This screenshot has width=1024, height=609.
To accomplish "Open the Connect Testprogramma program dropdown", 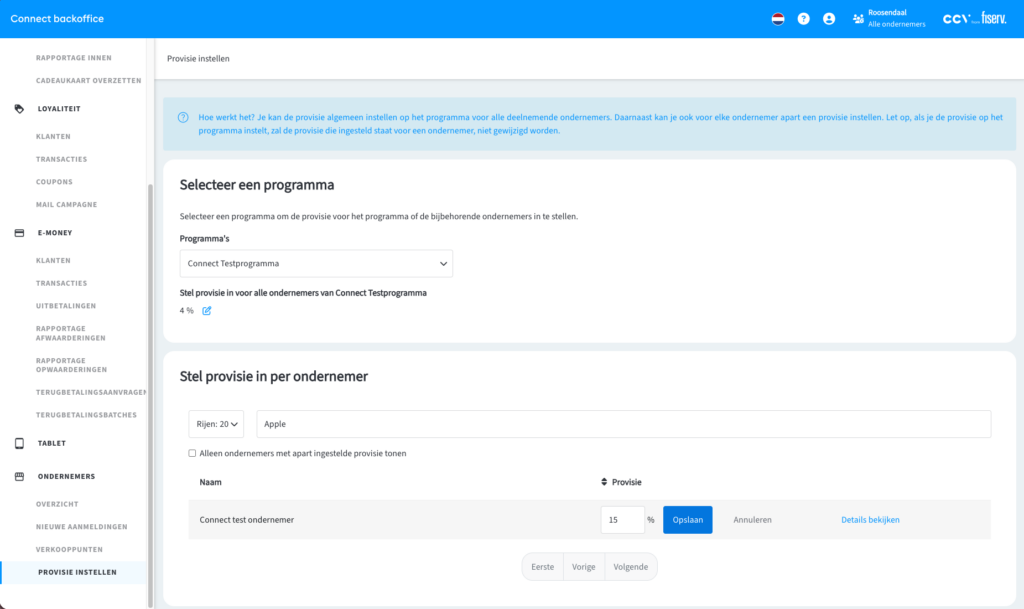I will tap(316, 264).
